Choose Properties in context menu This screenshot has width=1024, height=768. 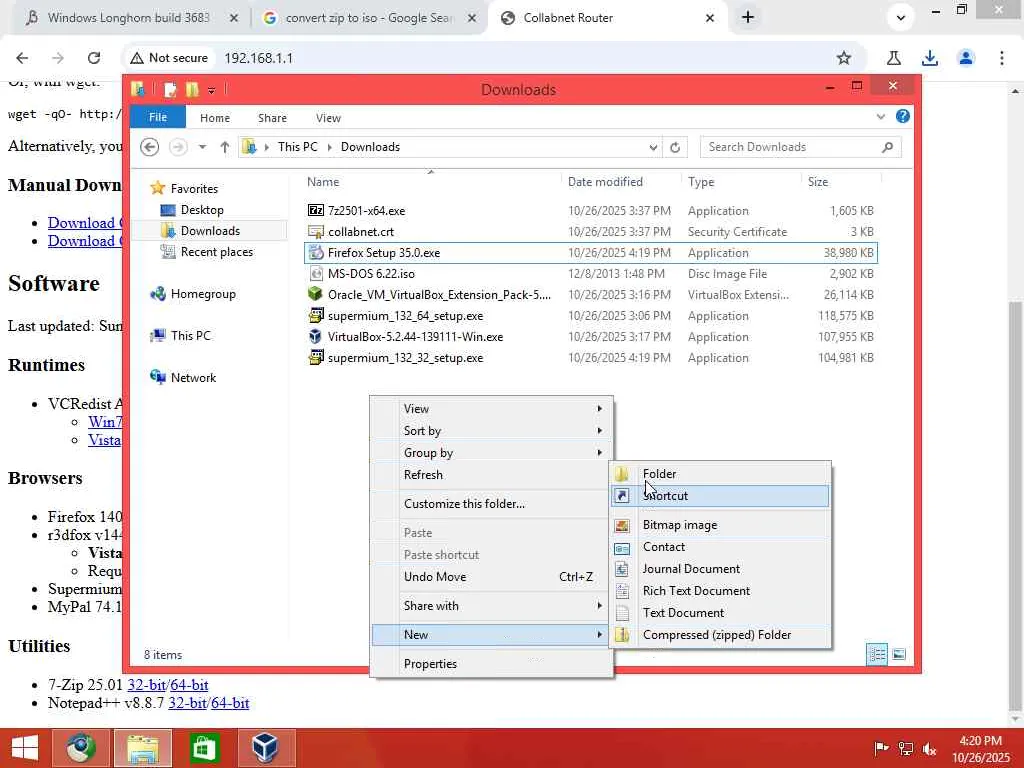pyautogui.click(x=492, y=664)
